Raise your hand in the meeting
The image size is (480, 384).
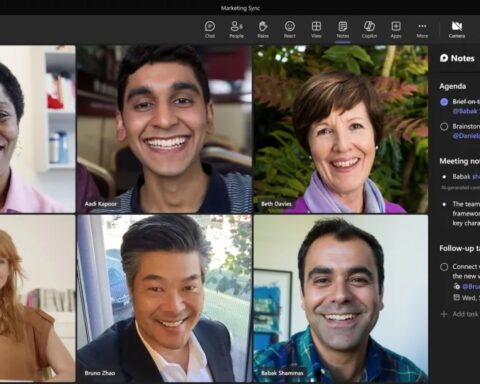point(263,29)
